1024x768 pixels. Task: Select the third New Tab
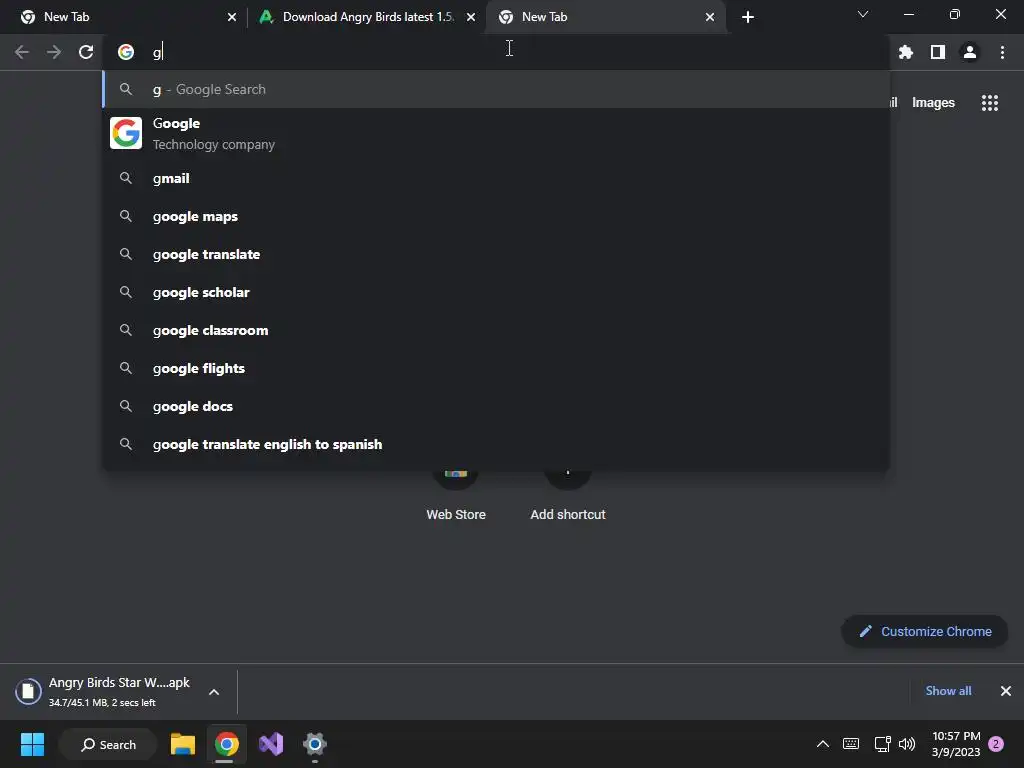[x=605, y=17]
